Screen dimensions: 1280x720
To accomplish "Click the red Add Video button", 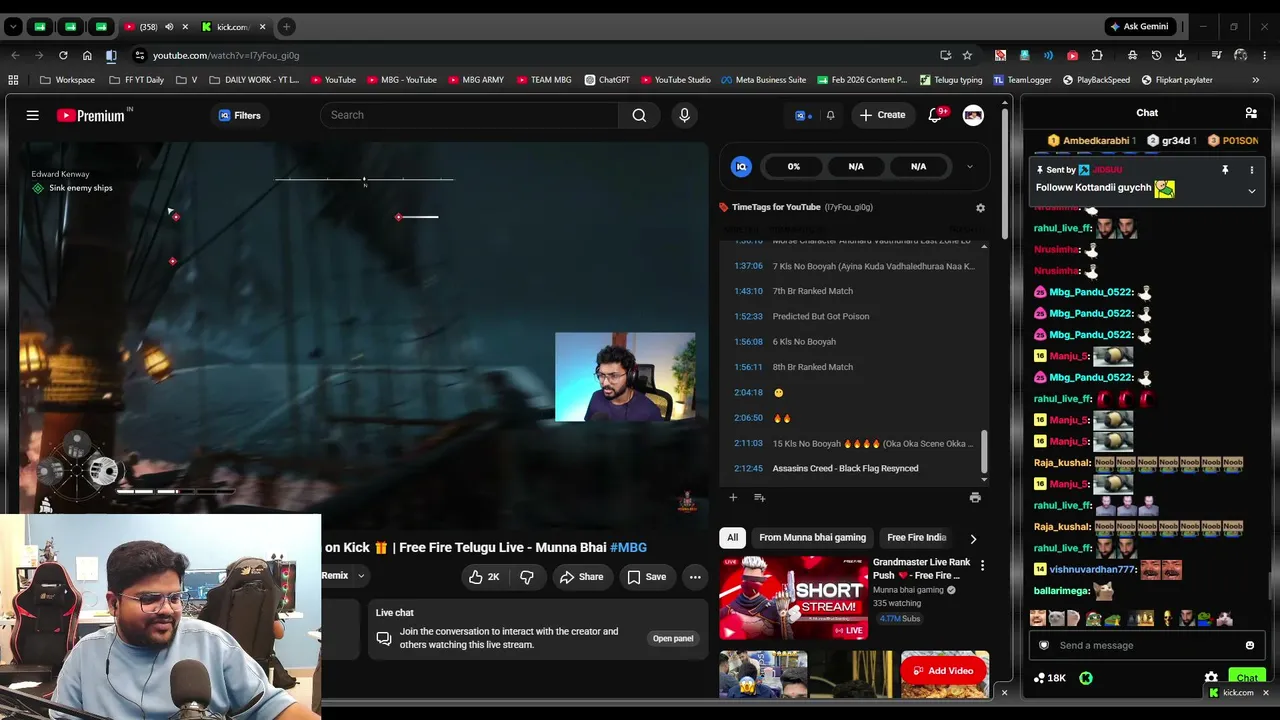I will click(942, 671).
